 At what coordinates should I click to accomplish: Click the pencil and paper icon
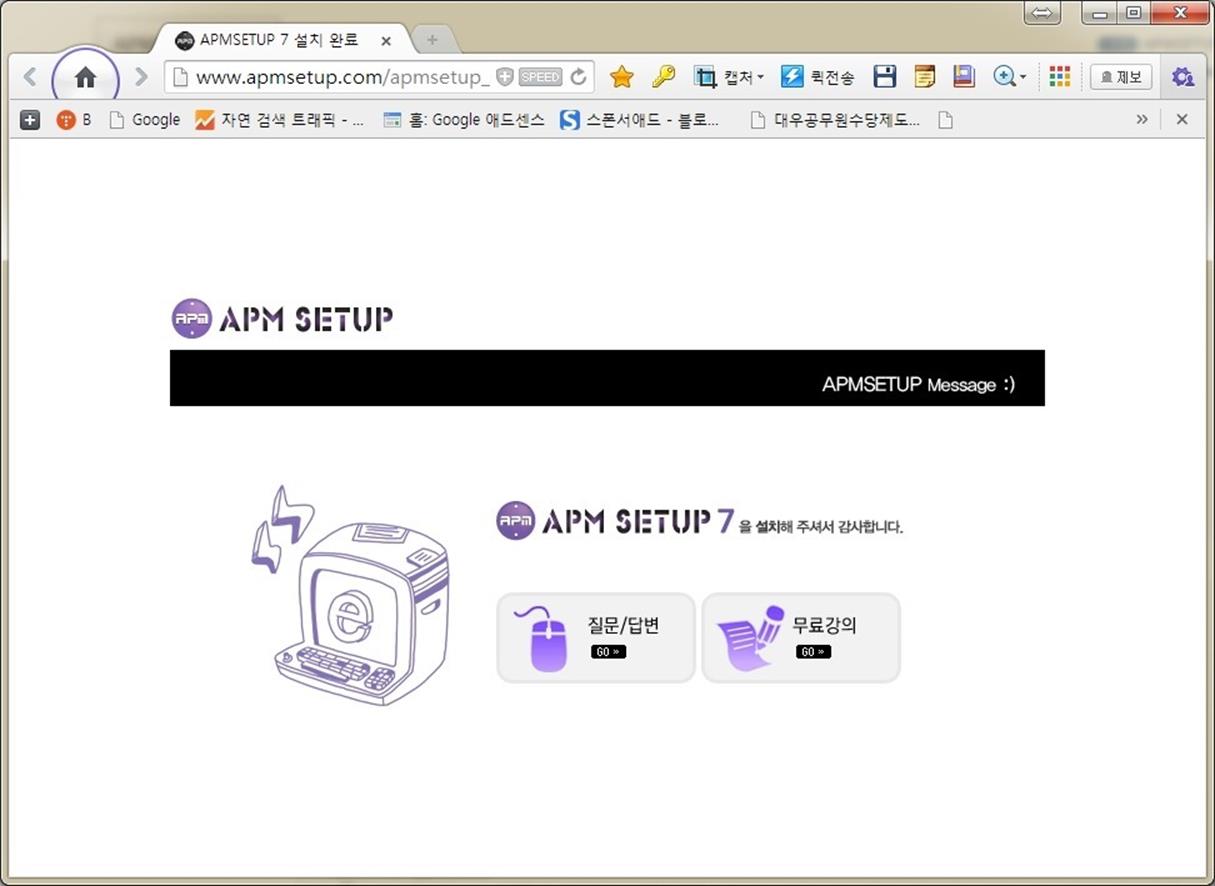(751, 638)
